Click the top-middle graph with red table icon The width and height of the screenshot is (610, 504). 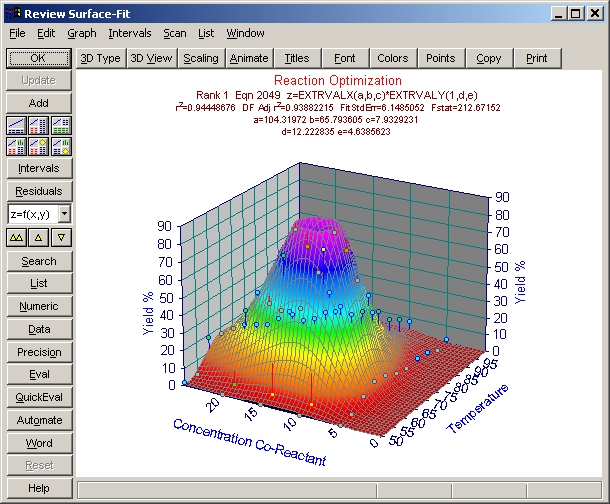pos(38,125)
